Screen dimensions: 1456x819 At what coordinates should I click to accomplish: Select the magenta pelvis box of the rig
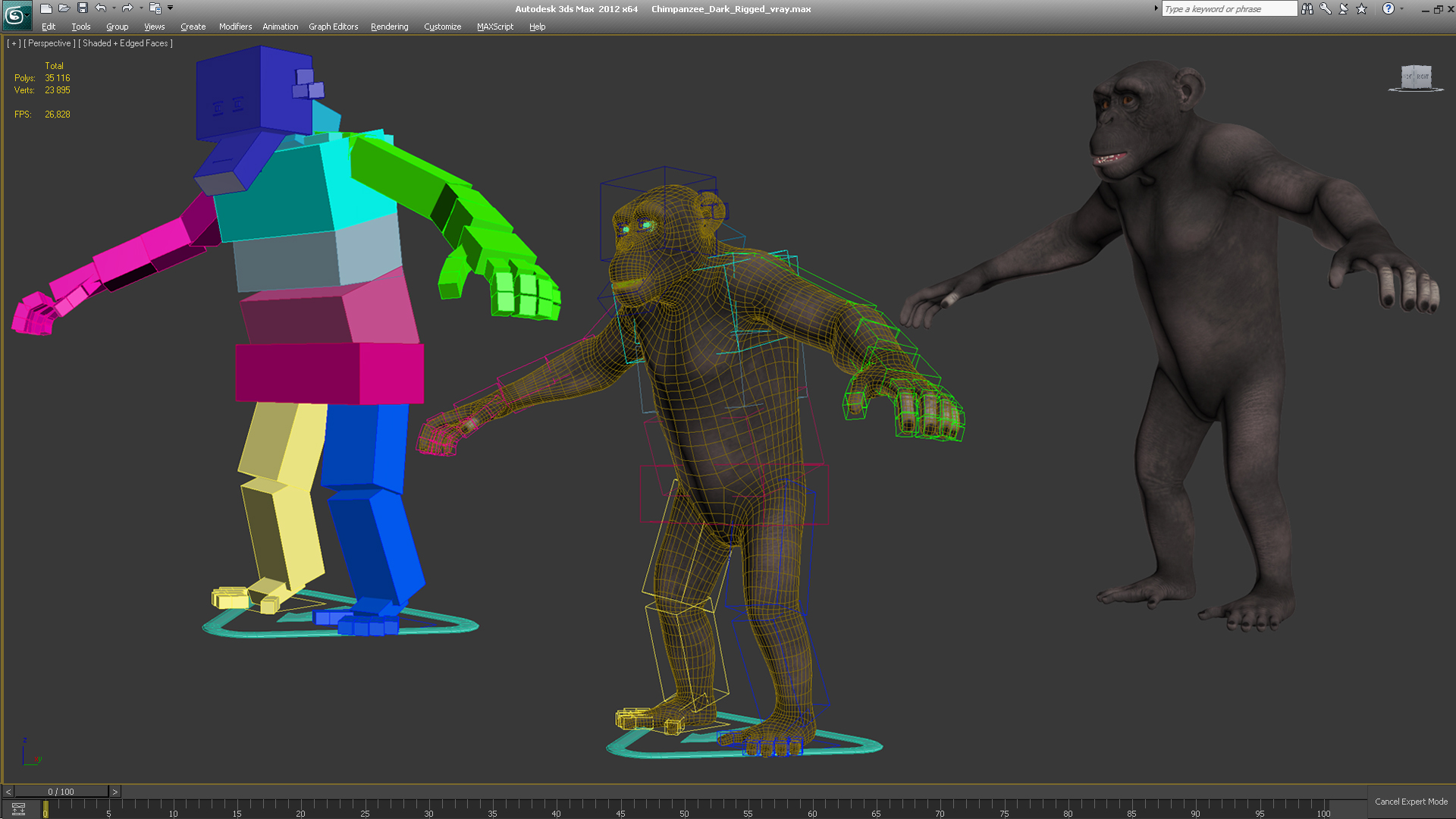[x=330, y=373]
